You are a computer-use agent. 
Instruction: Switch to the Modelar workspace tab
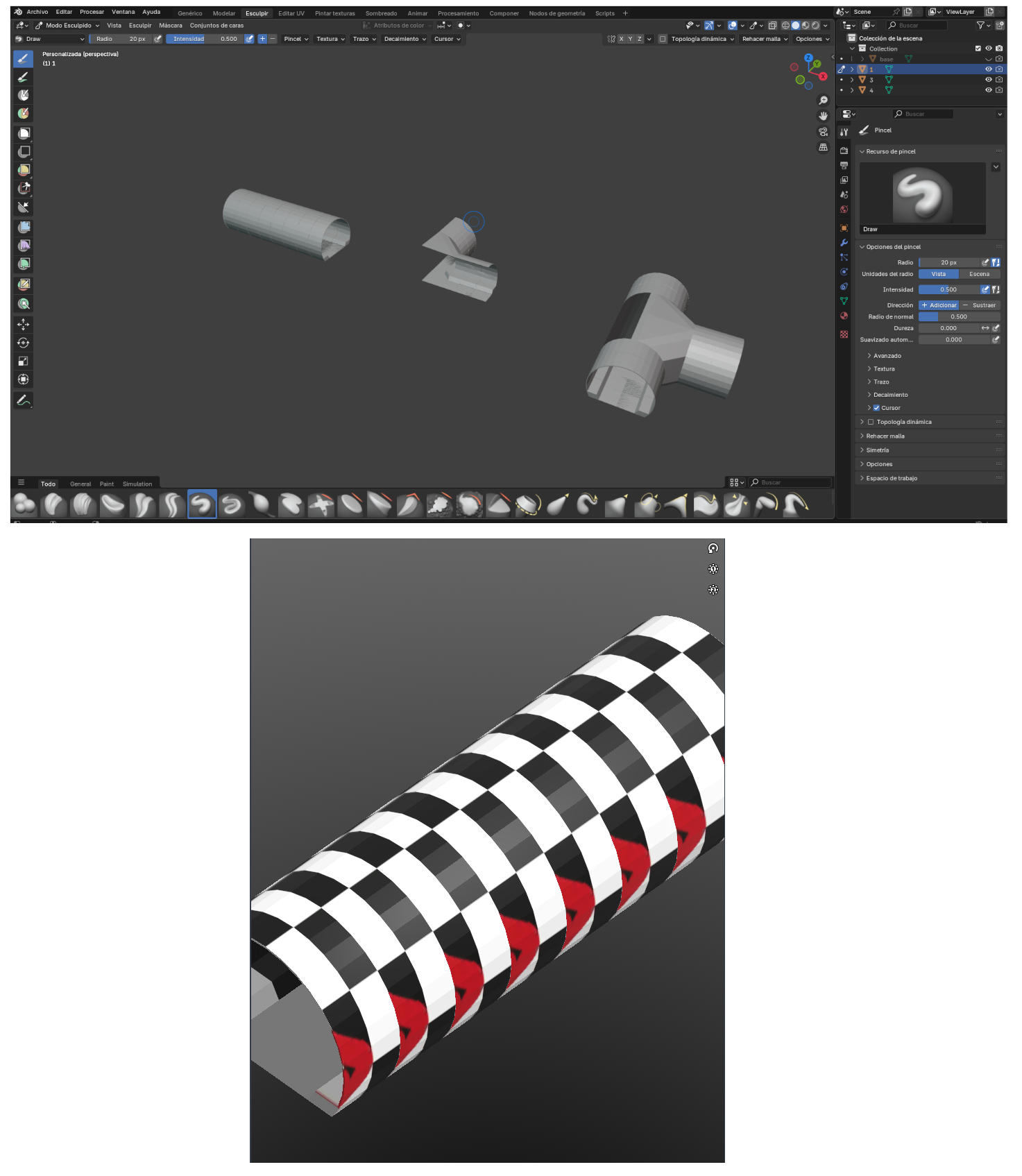(x=223, y=13)
